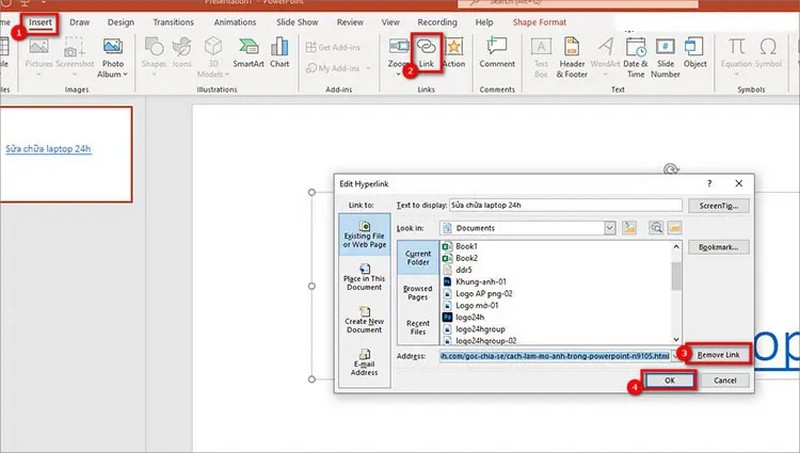Click the Link icon in the ribbon
This screenshot has width=800, height=453.
click(427, 50)
